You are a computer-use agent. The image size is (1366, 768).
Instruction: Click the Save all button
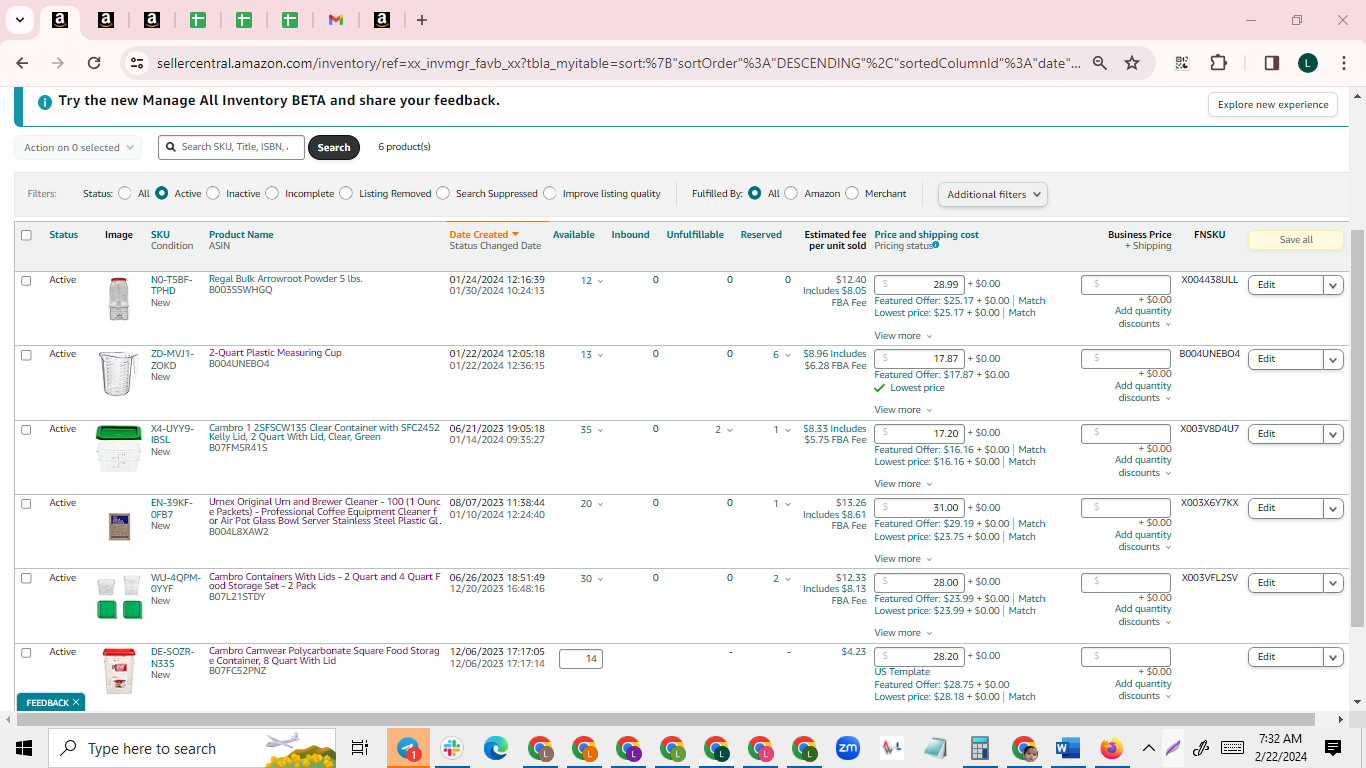click(x=1296, y=240)
